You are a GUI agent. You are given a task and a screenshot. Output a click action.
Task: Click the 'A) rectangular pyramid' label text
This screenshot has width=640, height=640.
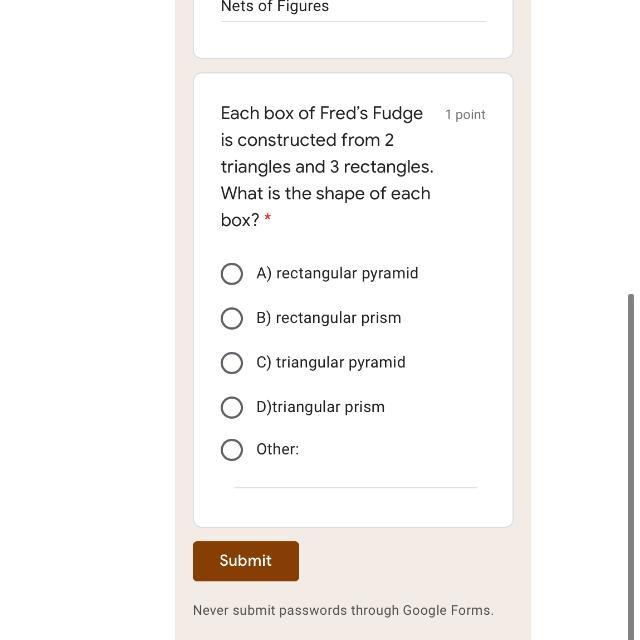pos(337,273)
